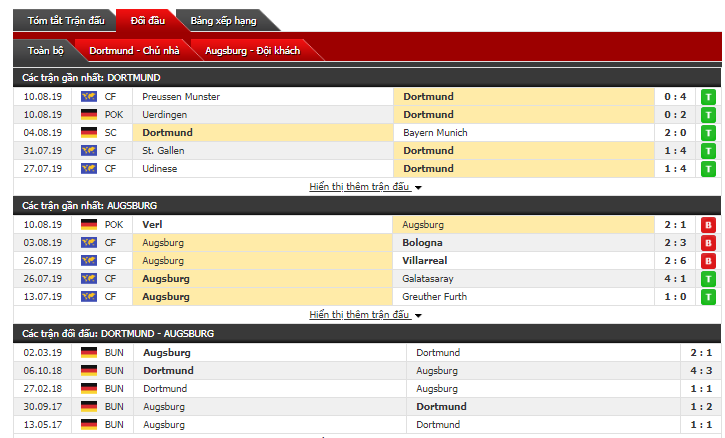Click the SC competition code
Screen dimensions: 725x438
pyautogui.click(x=111, y=133)
